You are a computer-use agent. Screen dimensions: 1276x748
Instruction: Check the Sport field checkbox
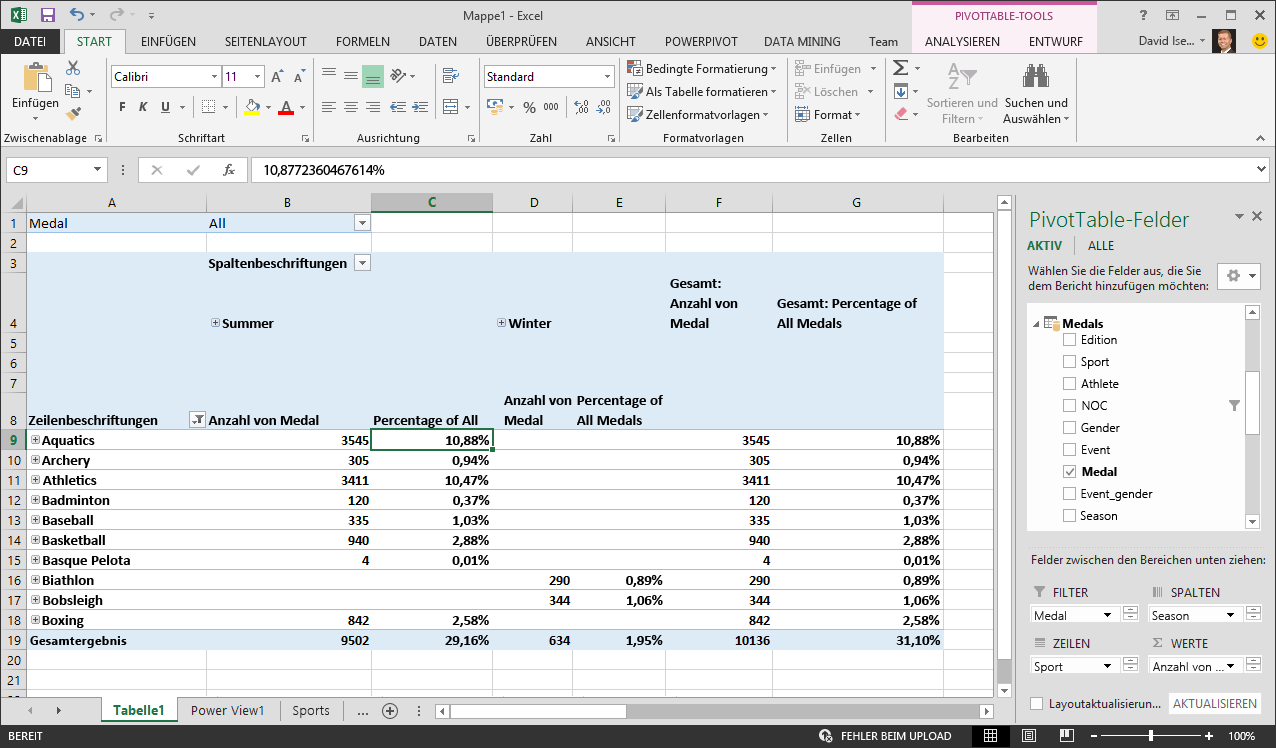point(1070,362)
